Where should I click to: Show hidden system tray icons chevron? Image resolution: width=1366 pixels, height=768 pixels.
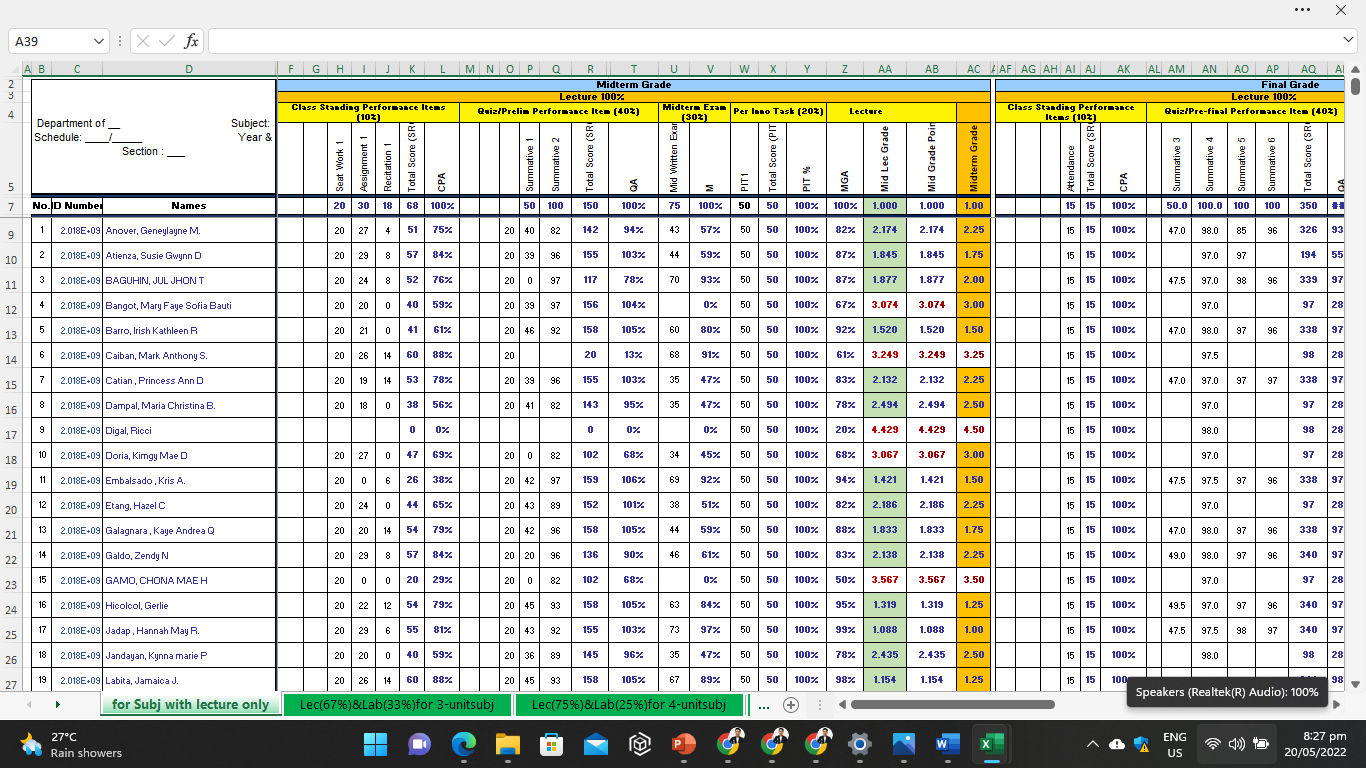1092,744
